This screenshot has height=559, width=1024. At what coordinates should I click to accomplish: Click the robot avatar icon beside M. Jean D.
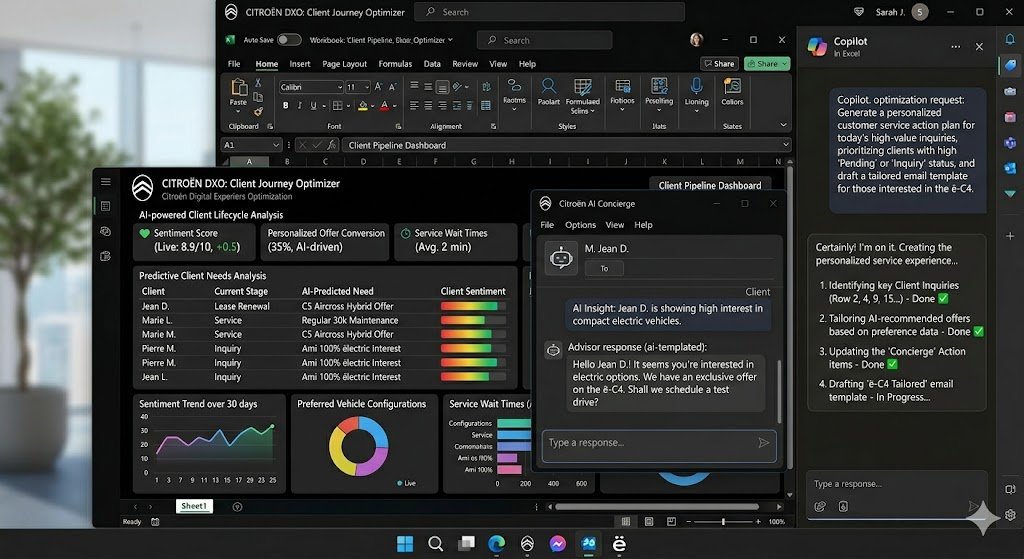tap(561, 258)
